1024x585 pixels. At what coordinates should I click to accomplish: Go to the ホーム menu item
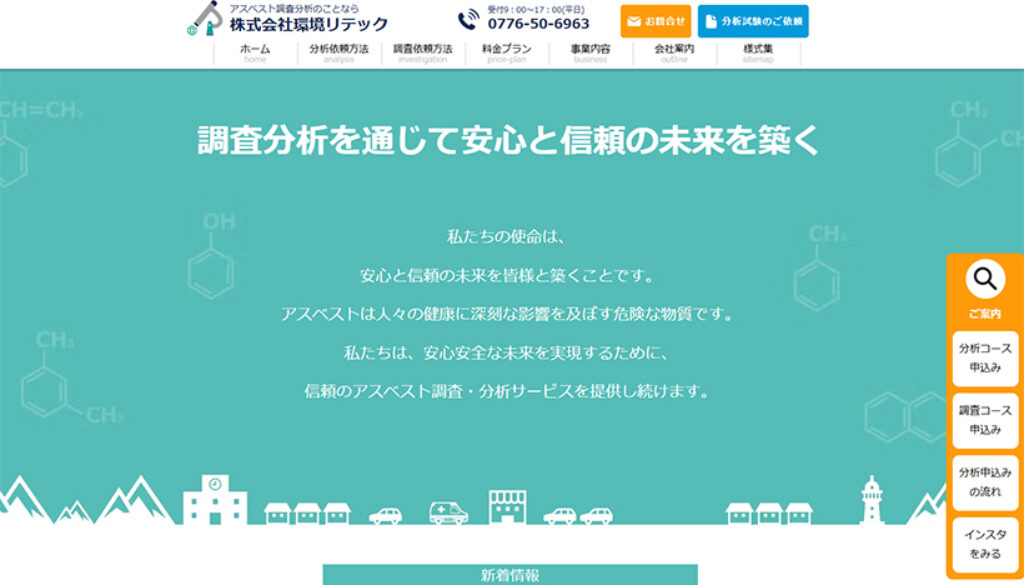click(x=255, y=54)
